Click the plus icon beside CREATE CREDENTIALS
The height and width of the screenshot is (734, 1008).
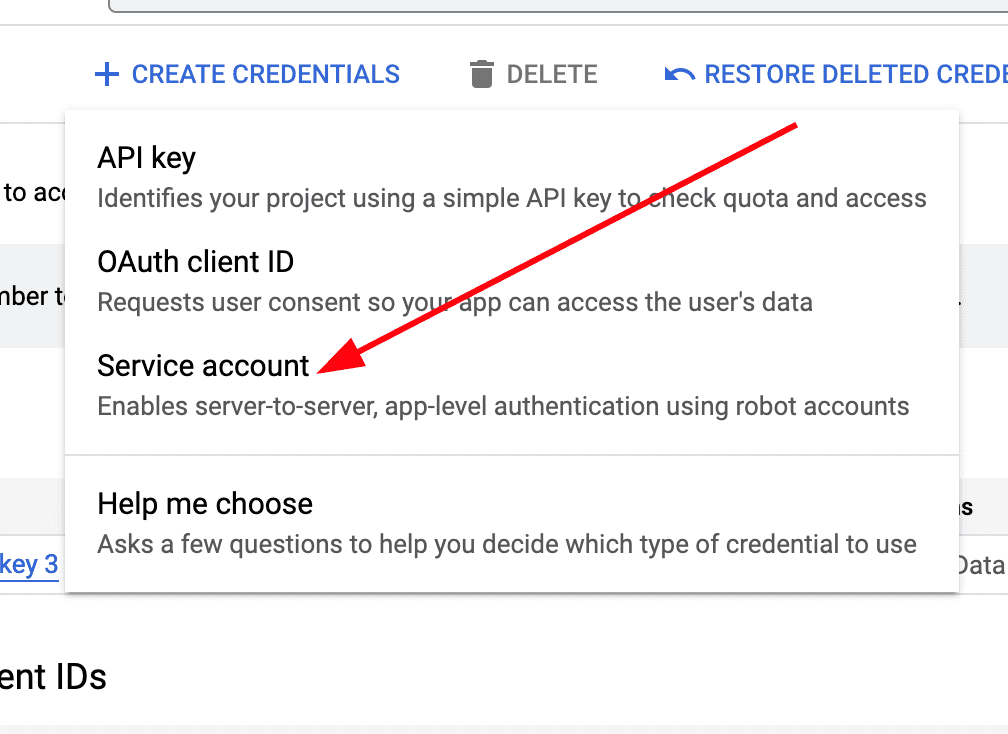pyautogui.click(x=107, y=75)
